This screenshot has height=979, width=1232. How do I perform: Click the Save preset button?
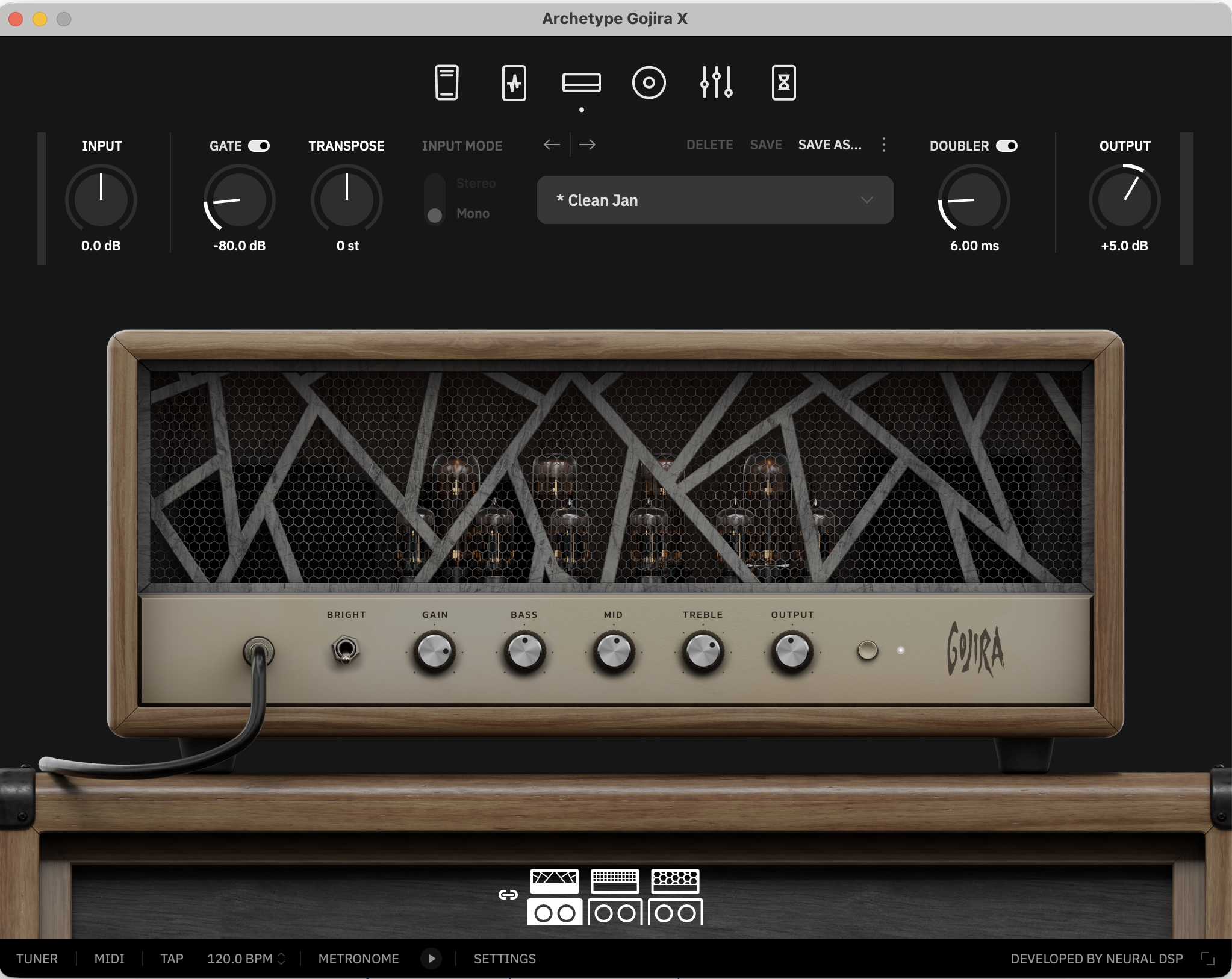(766, 145)
